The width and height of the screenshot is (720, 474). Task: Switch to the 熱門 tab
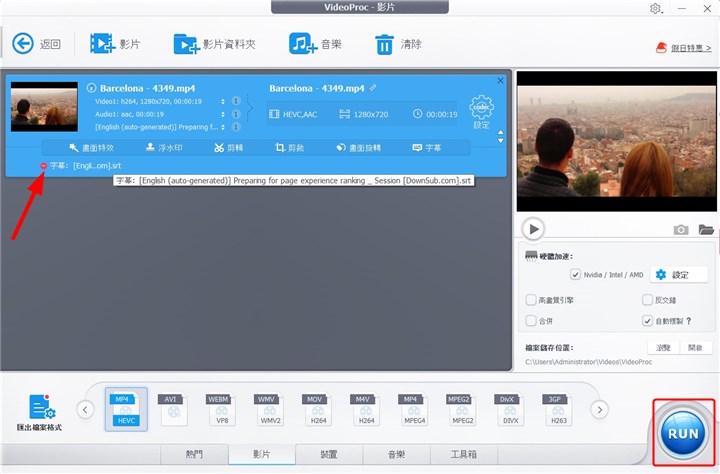coord(194,454)
